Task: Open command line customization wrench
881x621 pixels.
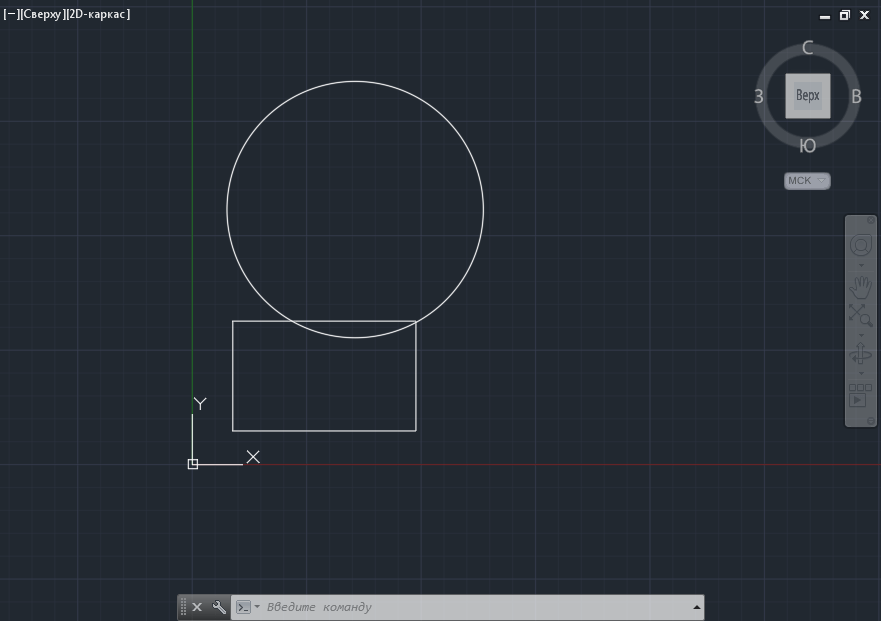Action: point(219,607)
